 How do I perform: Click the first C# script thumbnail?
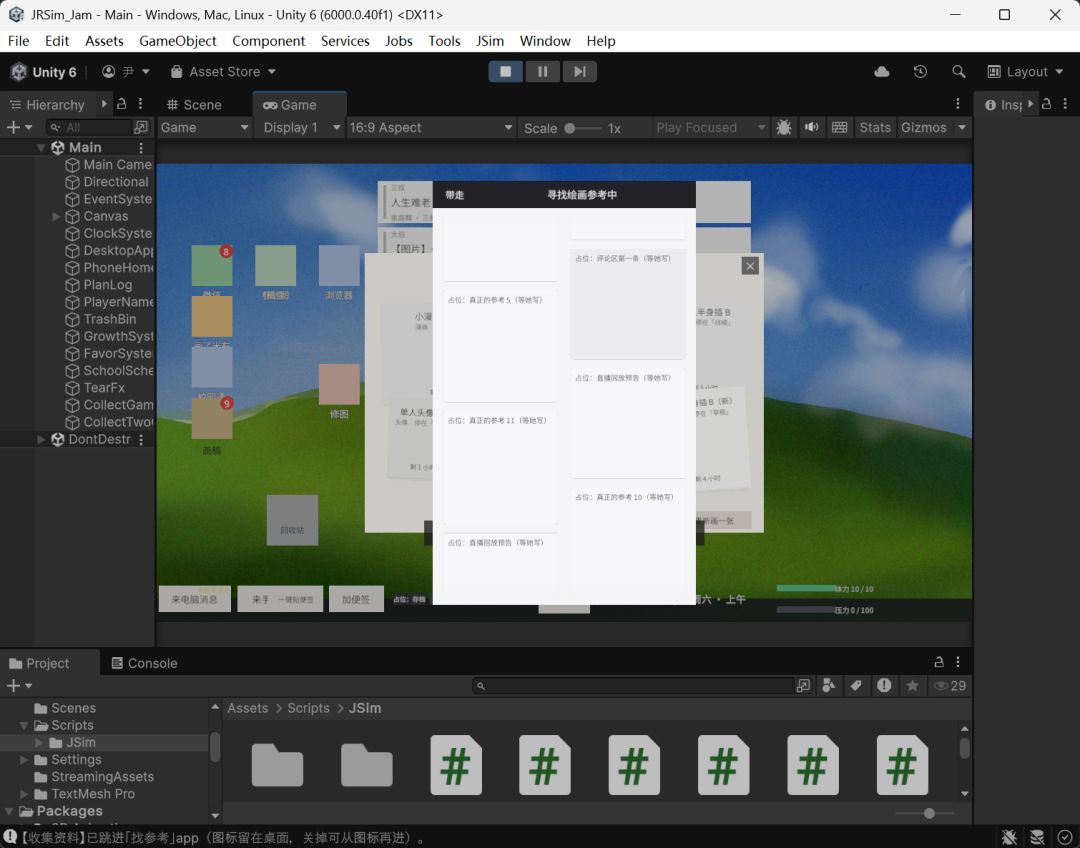pyautogui.click(x=455, y=765)
